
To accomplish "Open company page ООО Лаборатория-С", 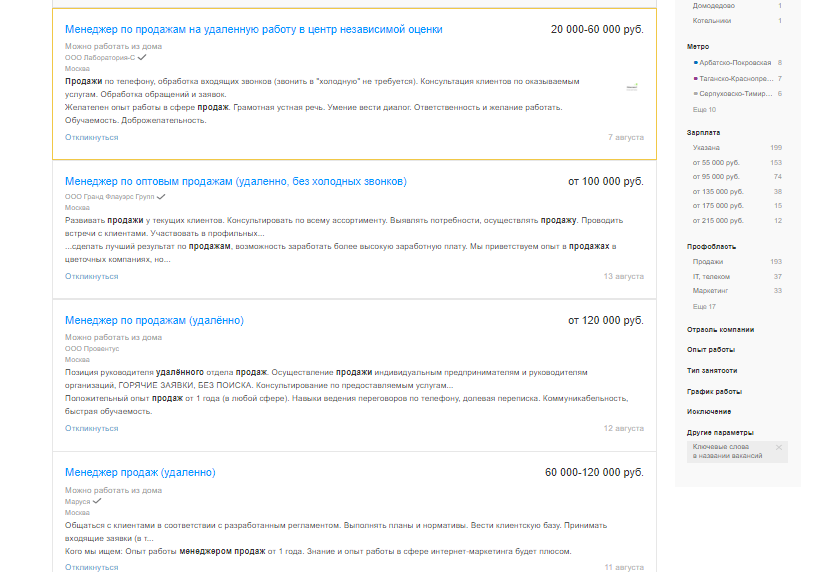I will pos(100,58).
